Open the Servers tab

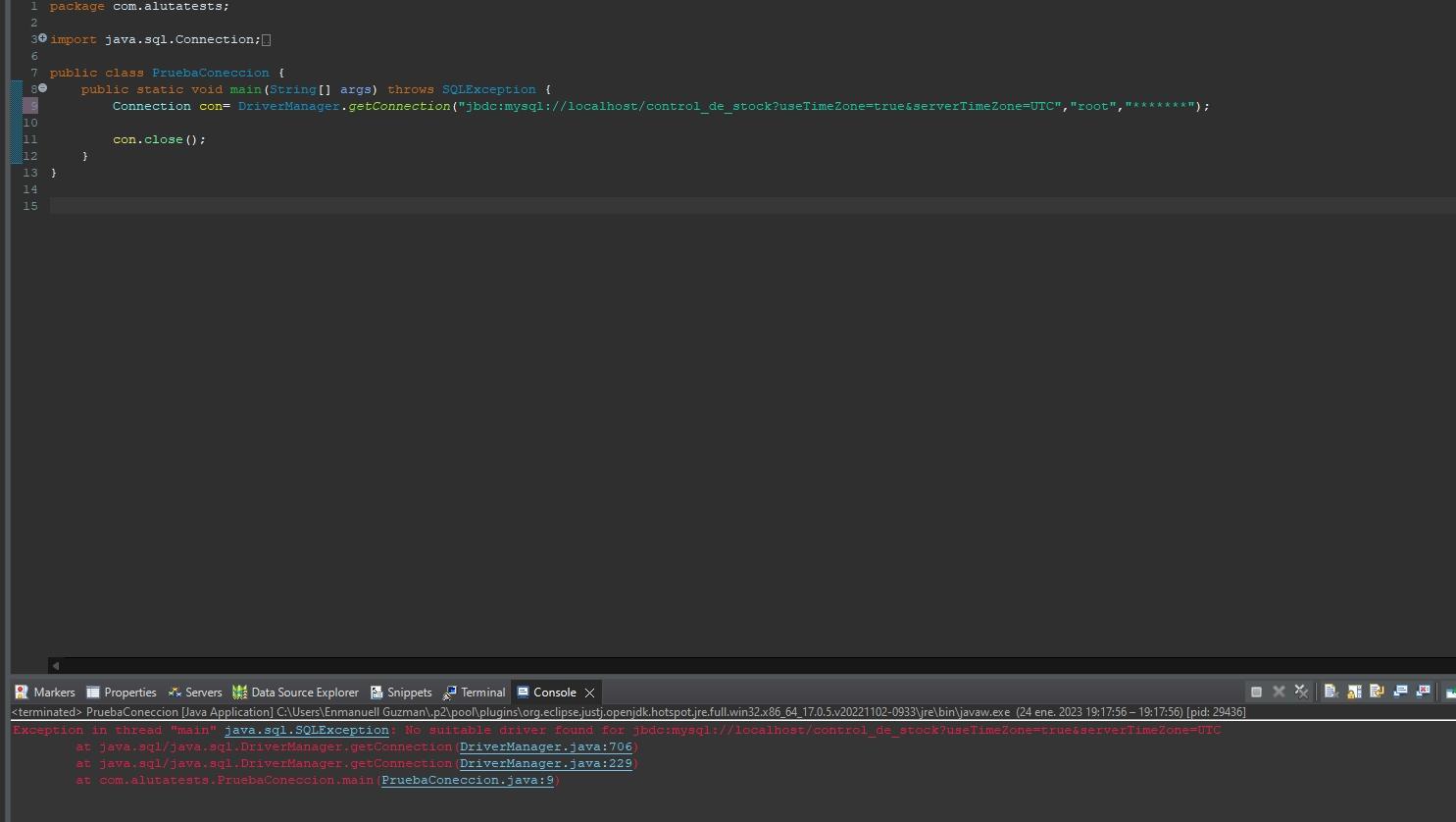coord(195,692)
